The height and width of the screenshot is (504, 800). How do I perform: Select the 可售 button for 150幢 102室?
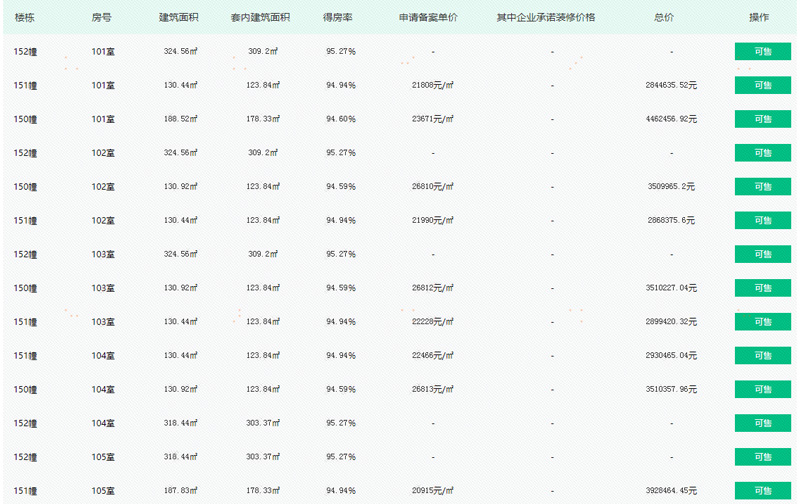coord(763,187)
